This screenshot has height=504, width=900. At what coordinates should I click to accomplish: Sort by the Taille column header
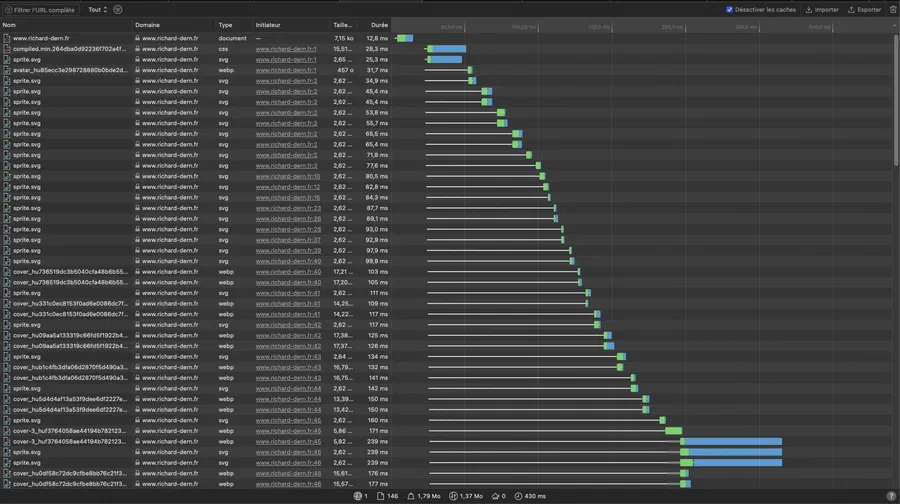(x=343, y=25)
